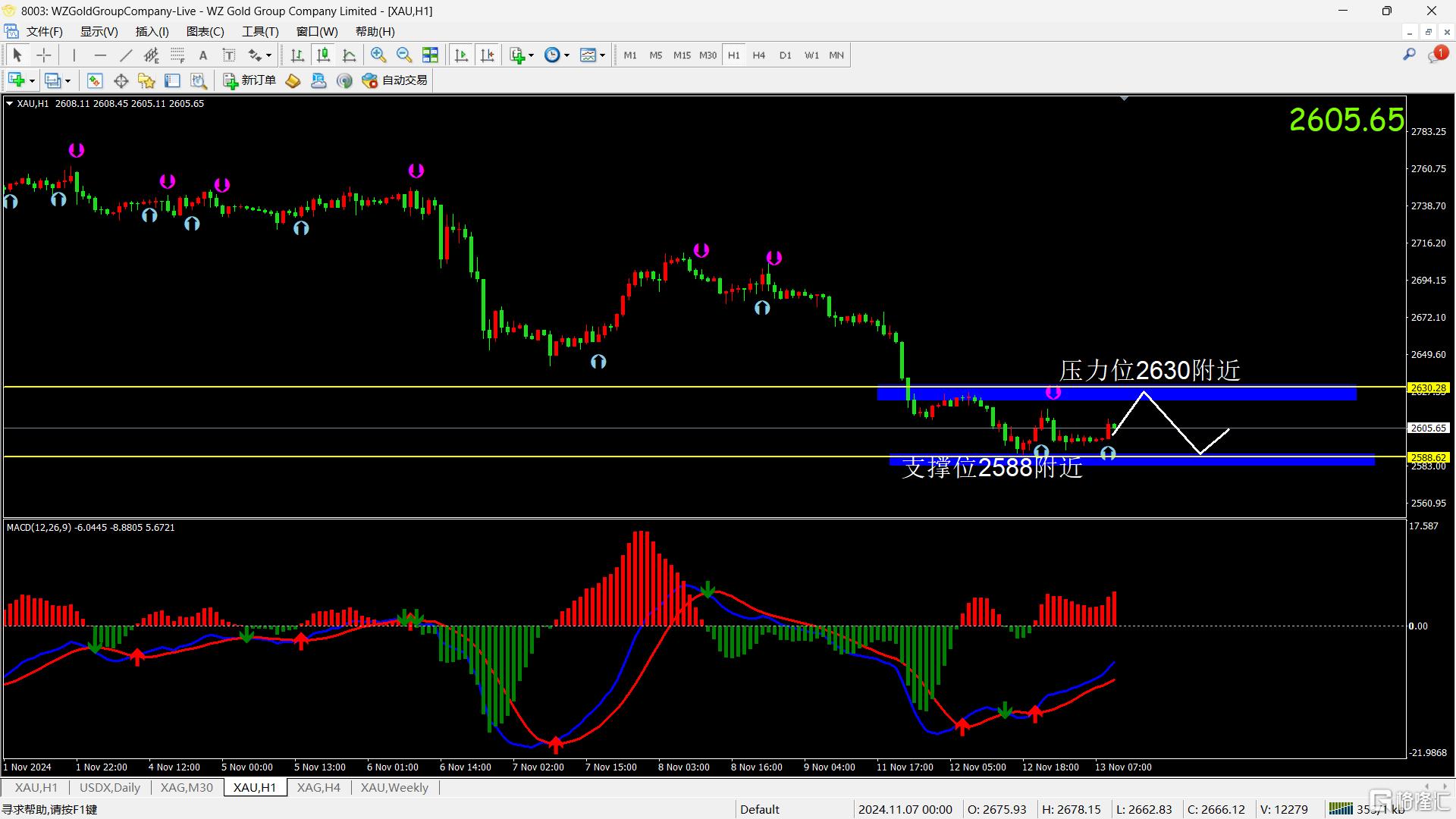1456x819 pixels.
Task: Open the 显示(V) menu
Action: click(99, 32)
